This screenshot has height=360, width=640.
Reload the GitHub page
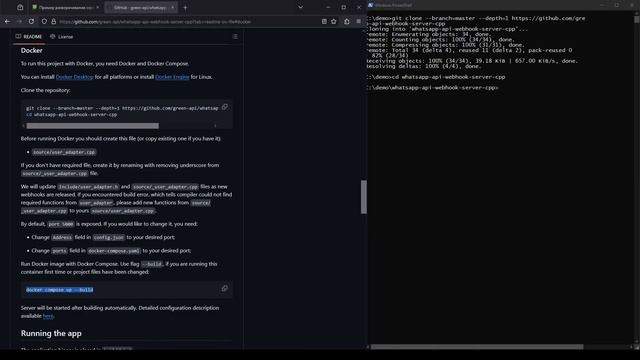(31, 21)
